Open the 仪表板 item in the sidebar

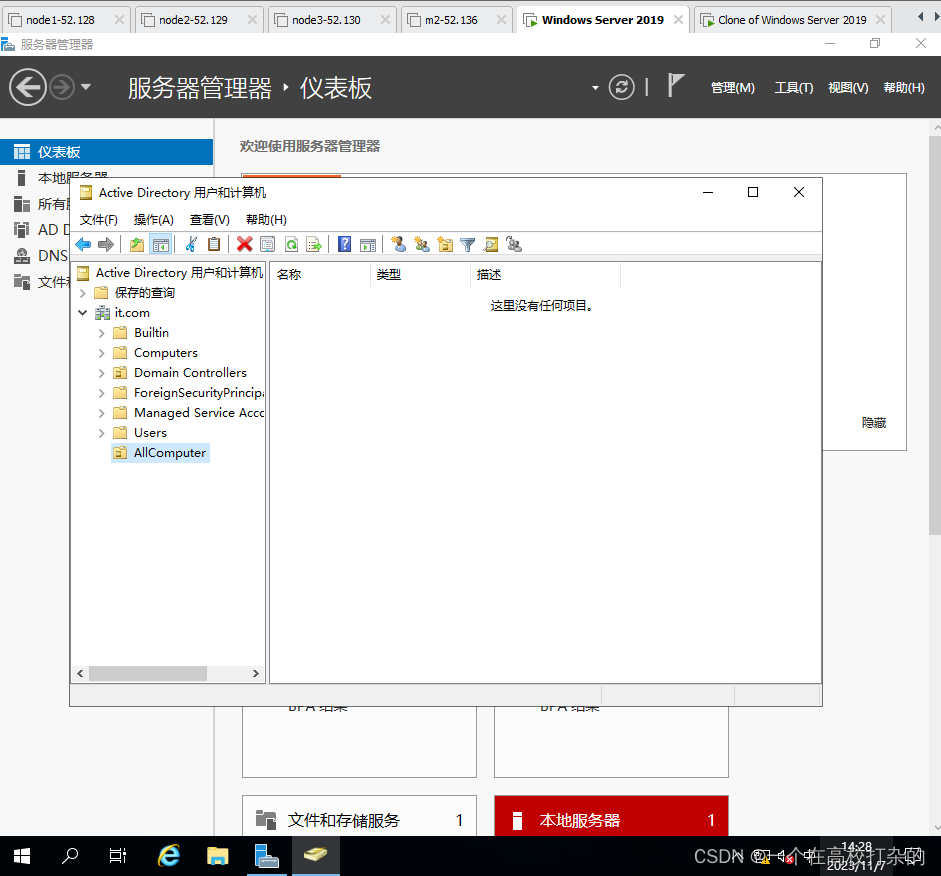point(107,152)
